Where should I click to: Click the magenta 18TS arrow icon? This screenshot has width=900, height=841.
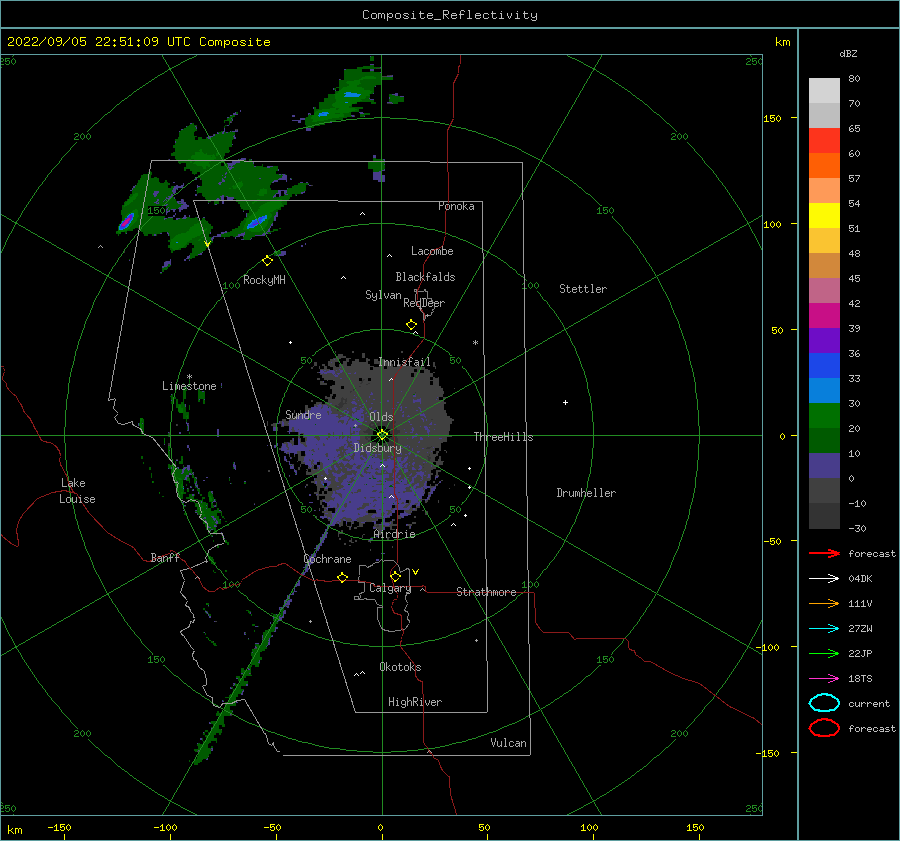(x=824, y=679)
